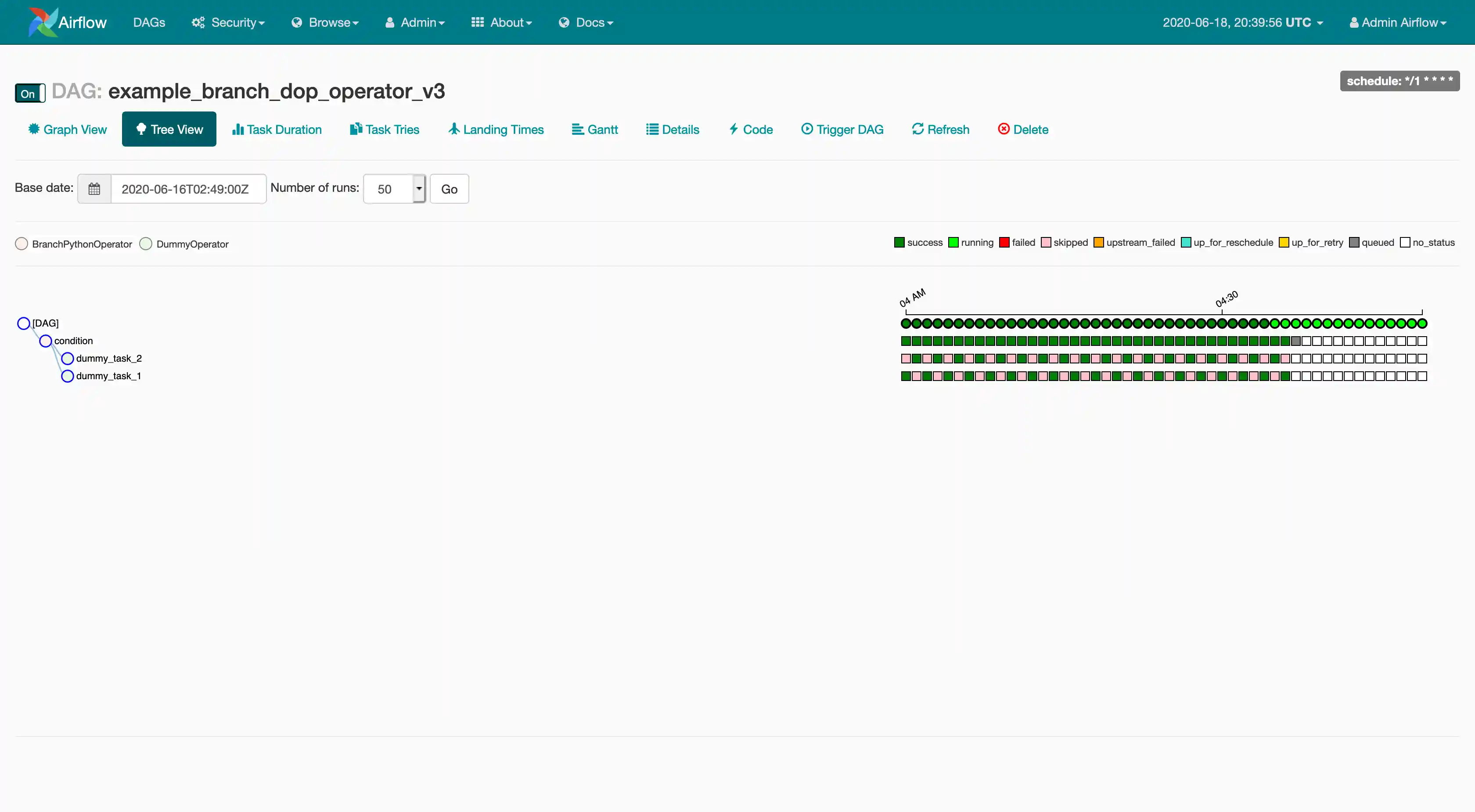Switch to the Graph View tab
1475x812 pixels.
(68, 129)
